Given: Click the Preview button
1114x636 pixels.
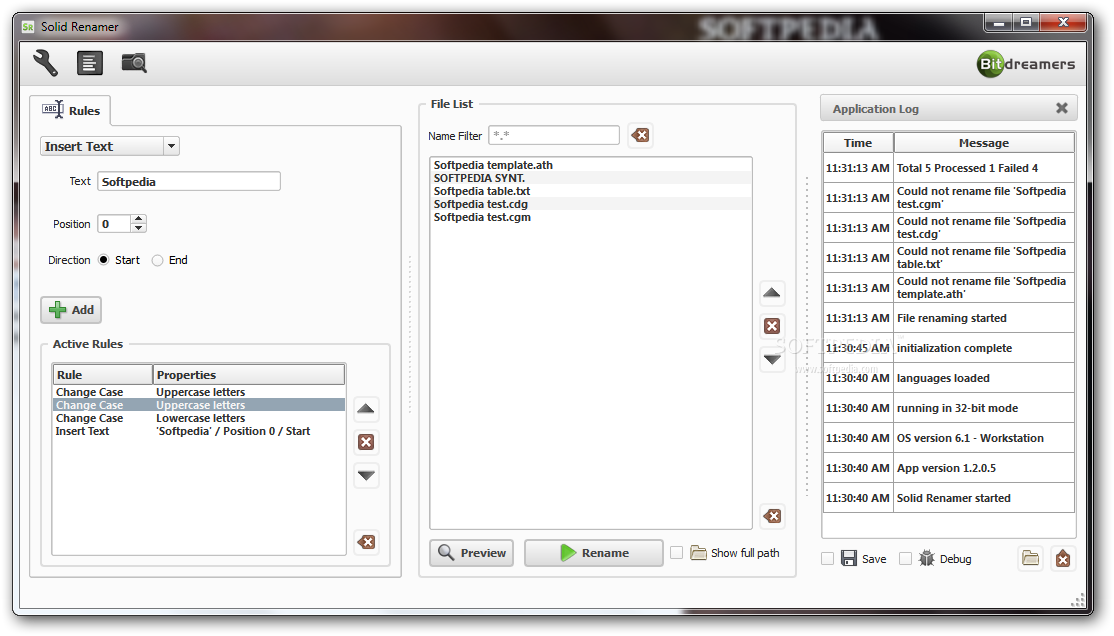Looking at the screenshot, I should pos(472,553).
